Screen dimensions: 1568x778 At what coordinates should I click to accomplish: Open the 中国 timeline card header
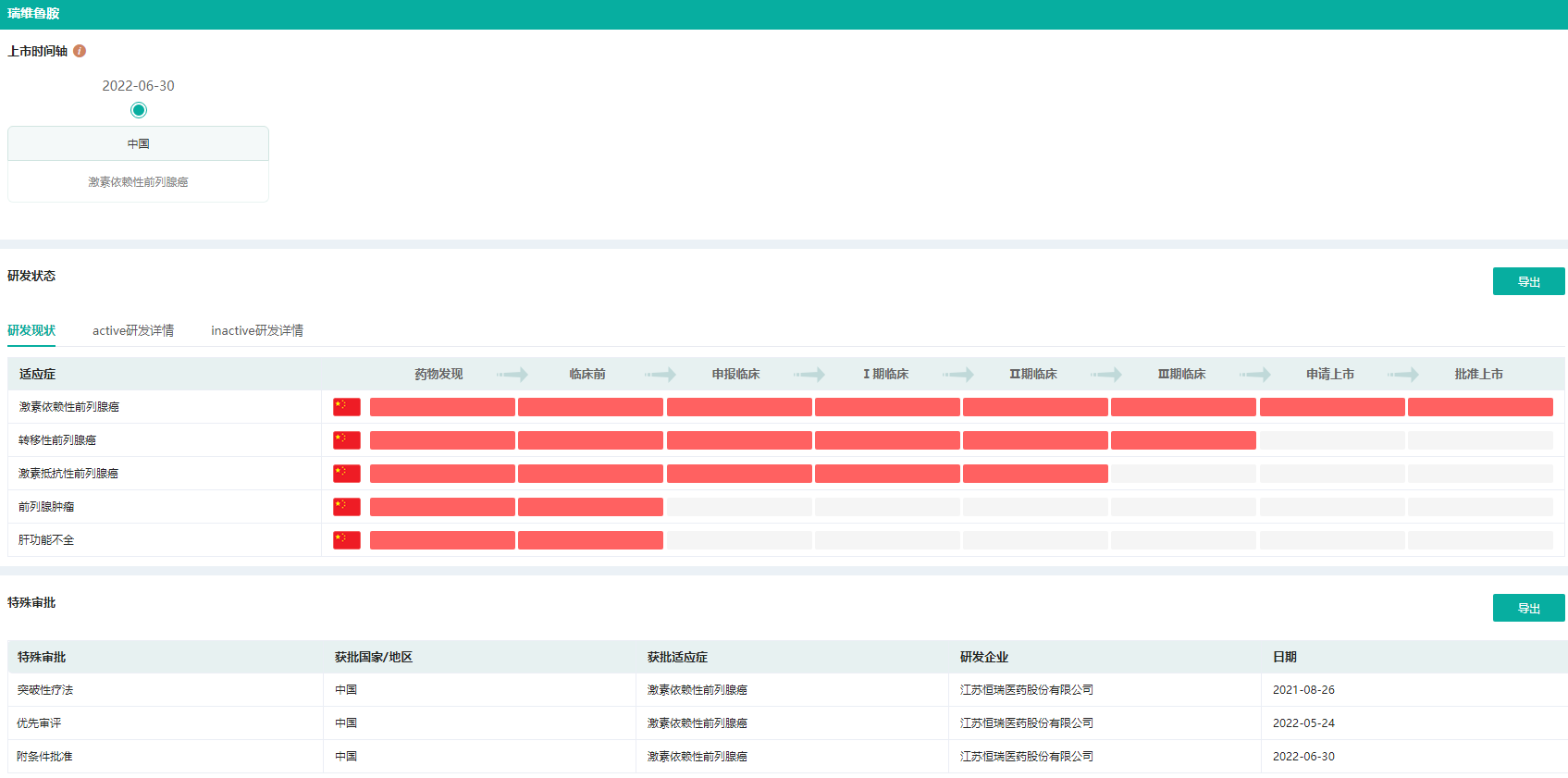138,144
